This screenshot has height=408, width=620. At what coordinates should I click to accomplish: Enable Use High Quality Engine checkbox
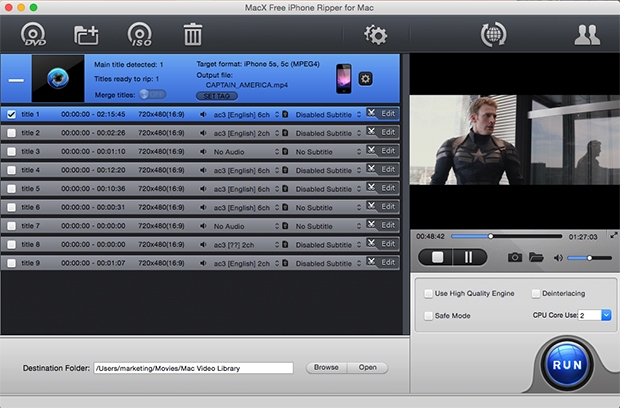point(428,294)
